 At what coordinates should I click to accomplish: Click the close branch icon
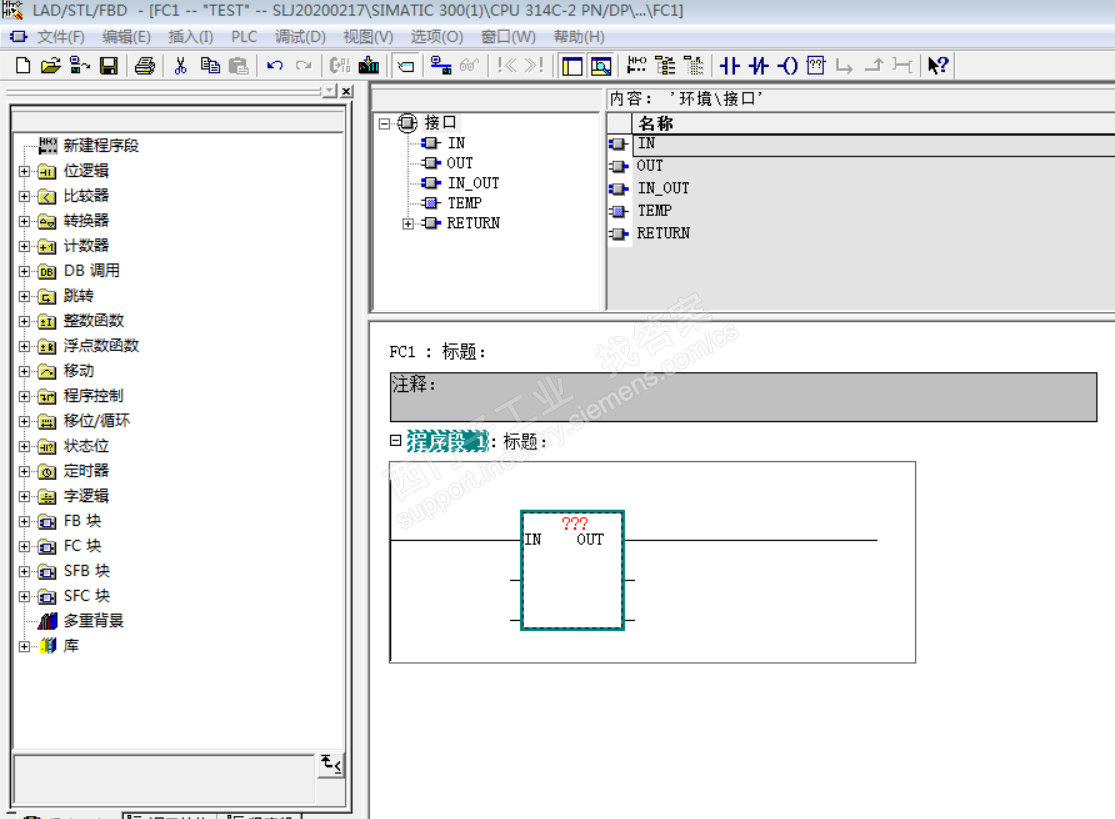[873, 66]
